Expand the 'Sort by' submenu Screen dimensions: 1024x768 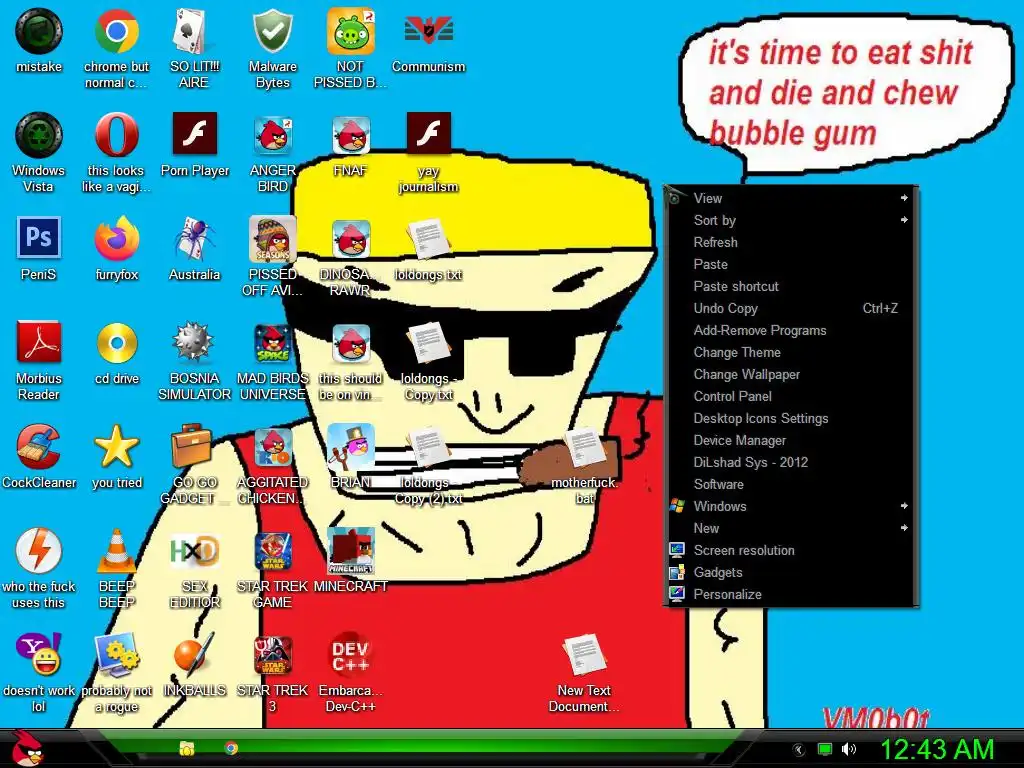pyautogui.click(x=791, y=220)
